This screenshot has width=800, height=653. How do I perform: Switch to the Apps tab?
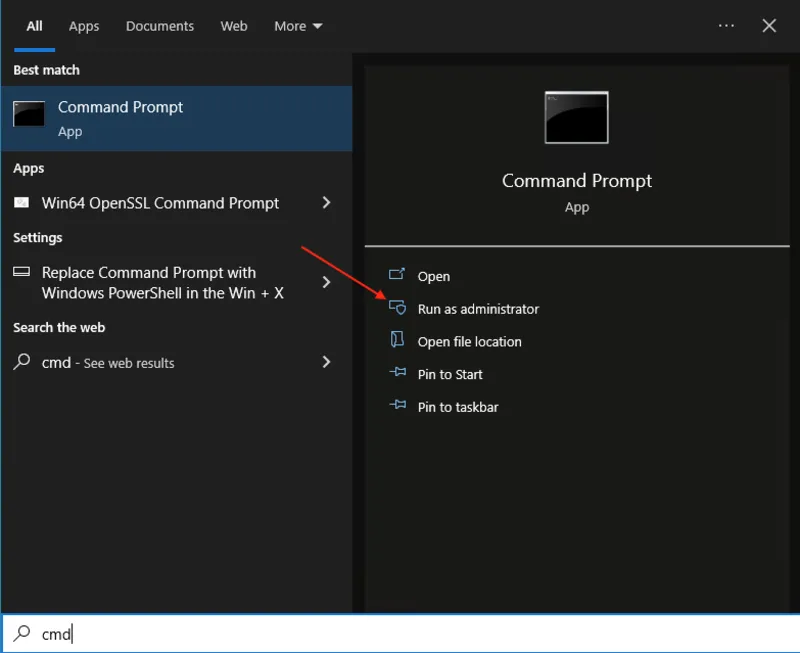[84, 26]
